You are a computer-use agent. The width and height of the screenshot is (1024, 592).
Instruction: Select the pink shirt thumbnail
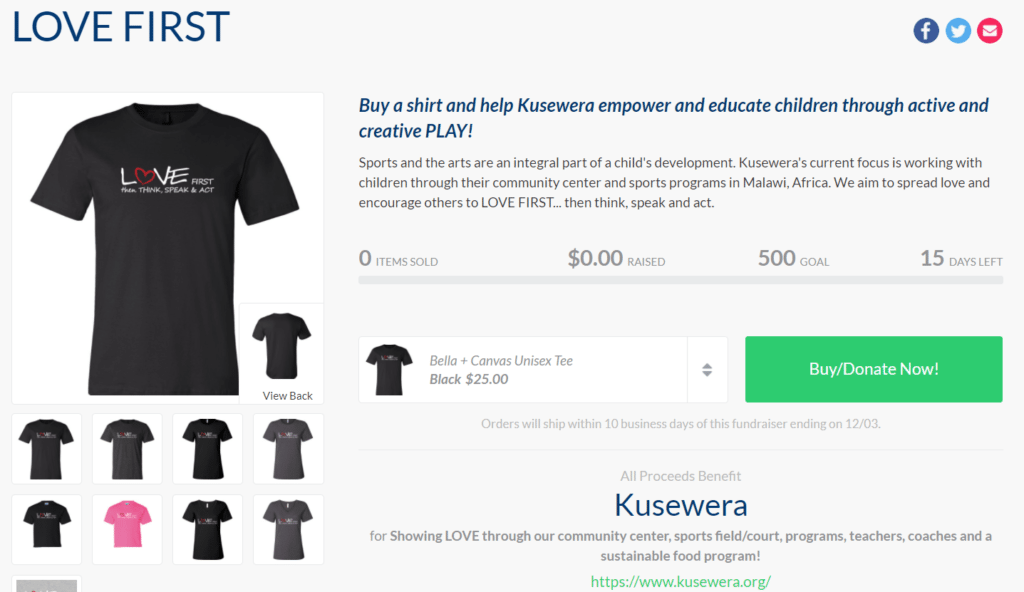click(127, 529)
